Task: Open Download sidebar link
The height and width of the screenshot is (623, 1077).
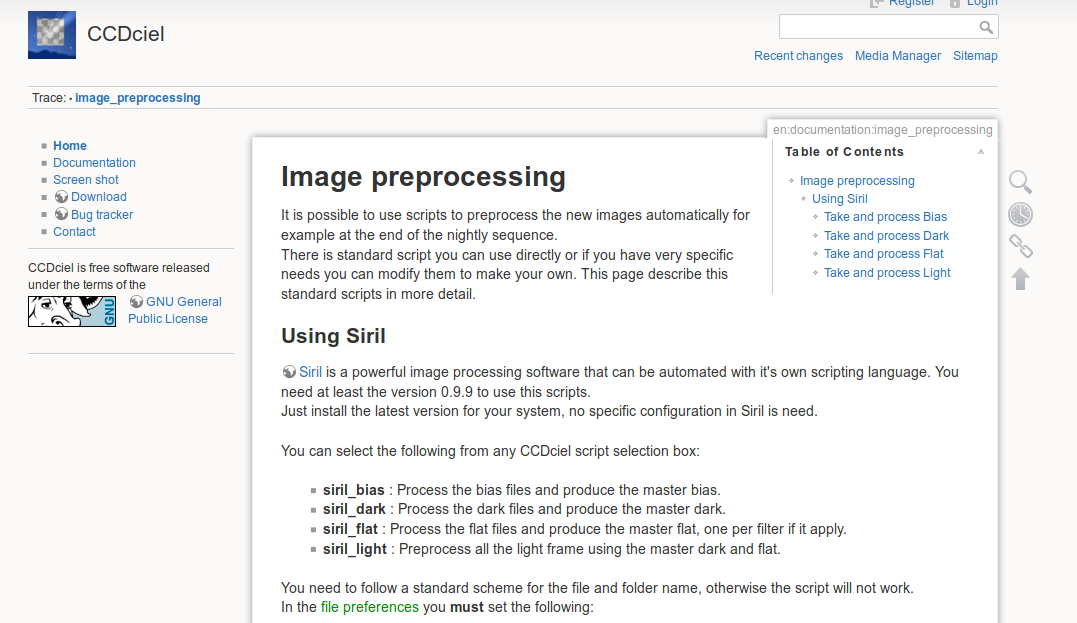Action: (x=99, y=197)
